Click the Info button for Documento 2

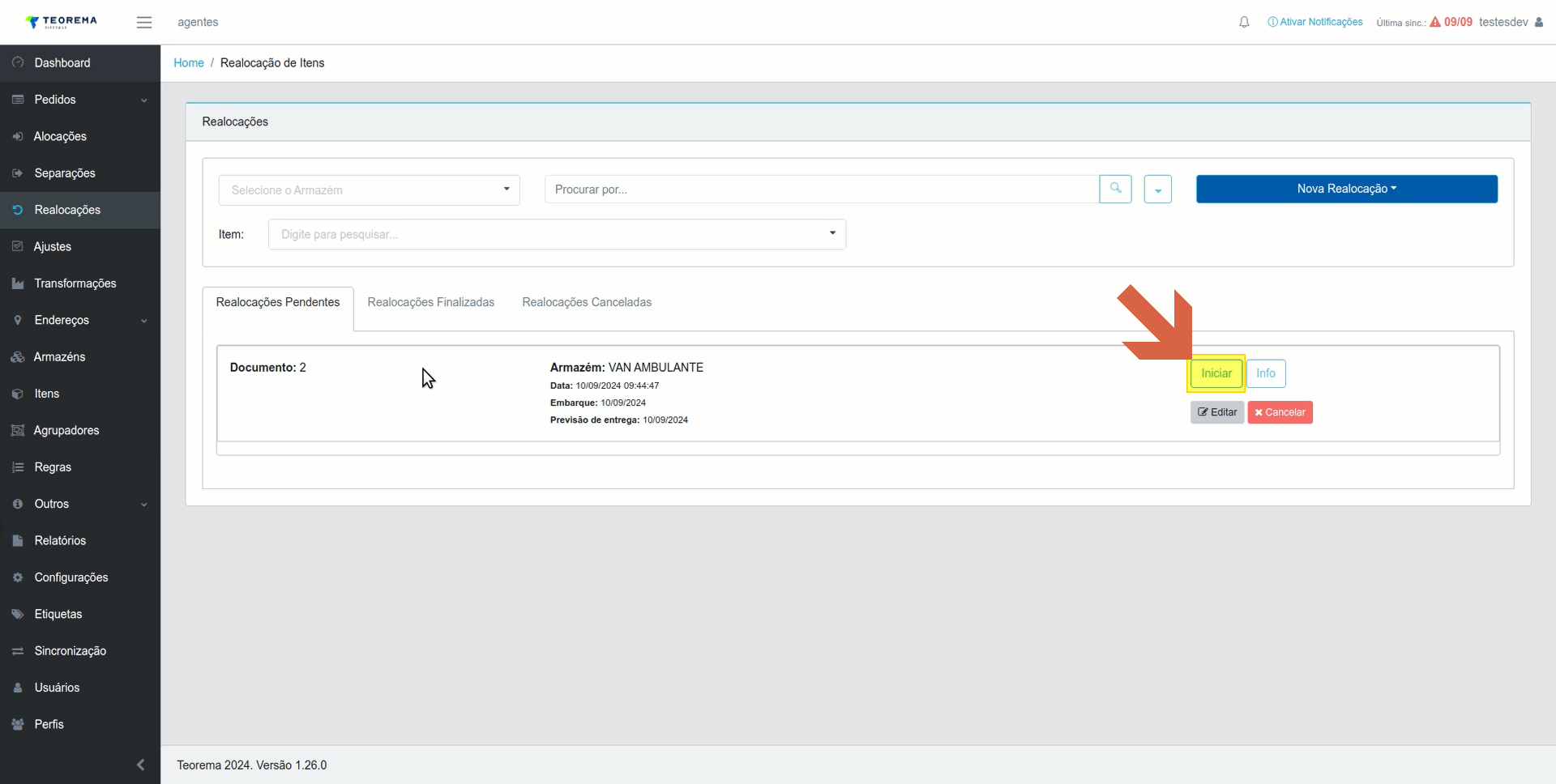pos(1266,373)
